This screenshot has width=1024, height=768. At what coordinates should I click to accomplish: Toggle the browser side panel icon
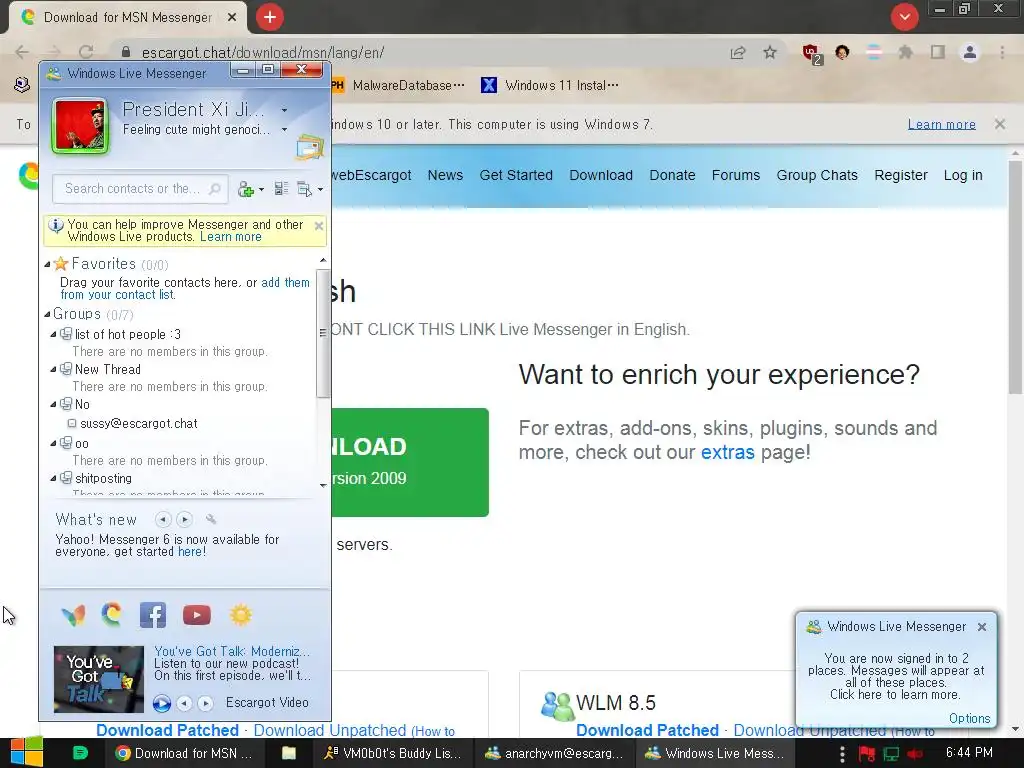(938, 52)
